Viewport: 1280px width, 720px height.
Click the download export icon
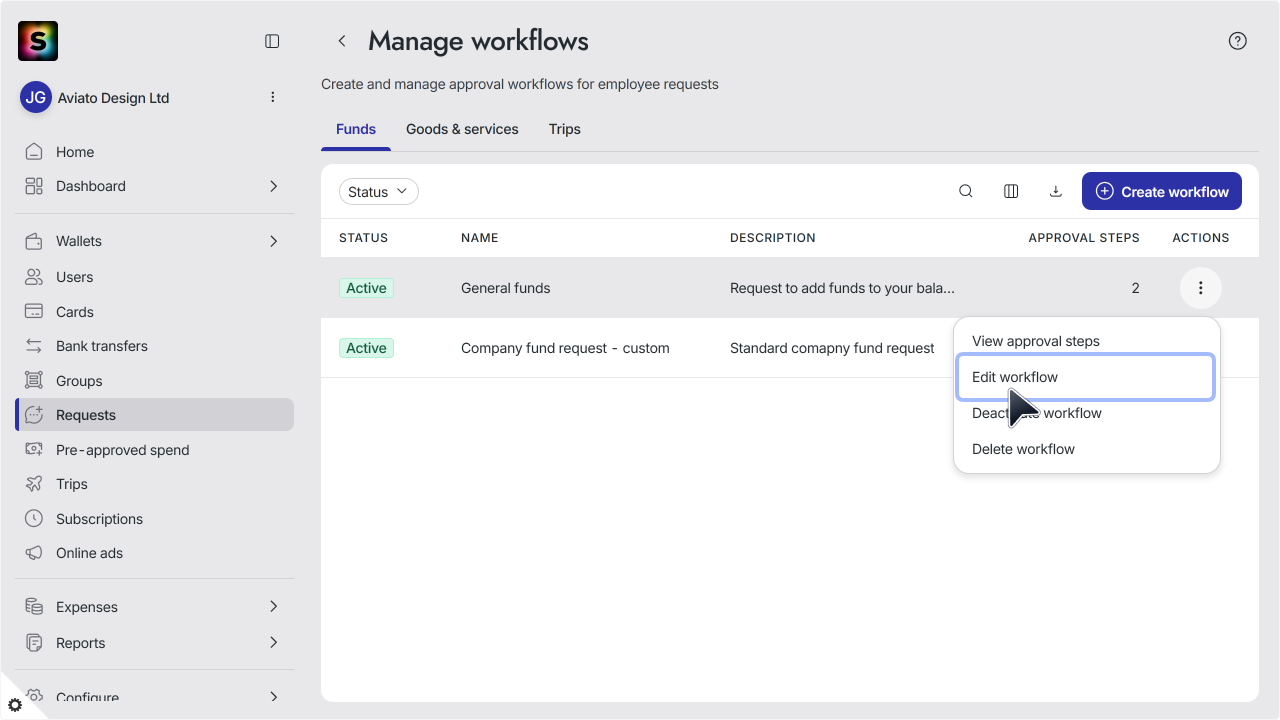[x=1055, y=191]
